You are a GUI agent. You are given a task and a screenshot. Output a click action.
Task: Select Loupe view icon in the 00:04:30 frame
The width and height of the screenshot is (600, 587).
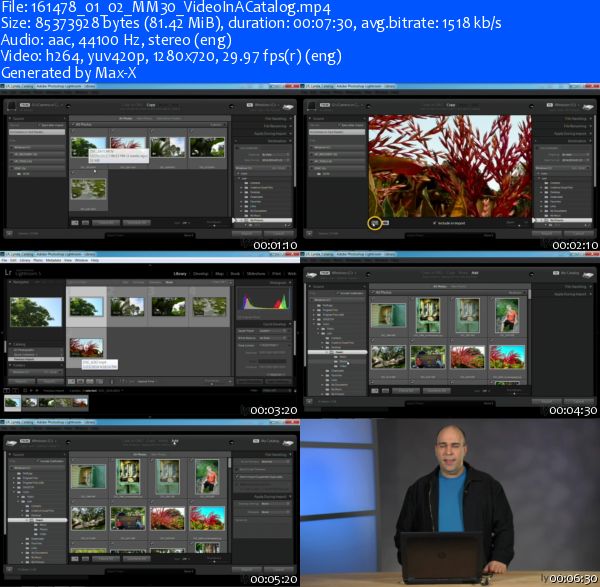pyautogui.click(x=385, y=391)
